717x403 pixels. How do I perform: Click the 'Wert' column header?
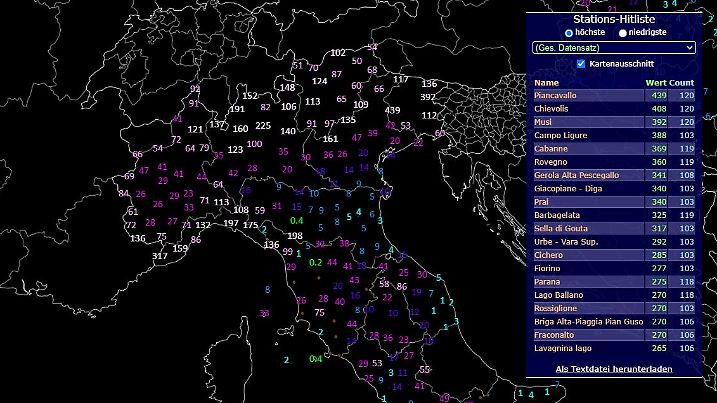pos(655,83)
